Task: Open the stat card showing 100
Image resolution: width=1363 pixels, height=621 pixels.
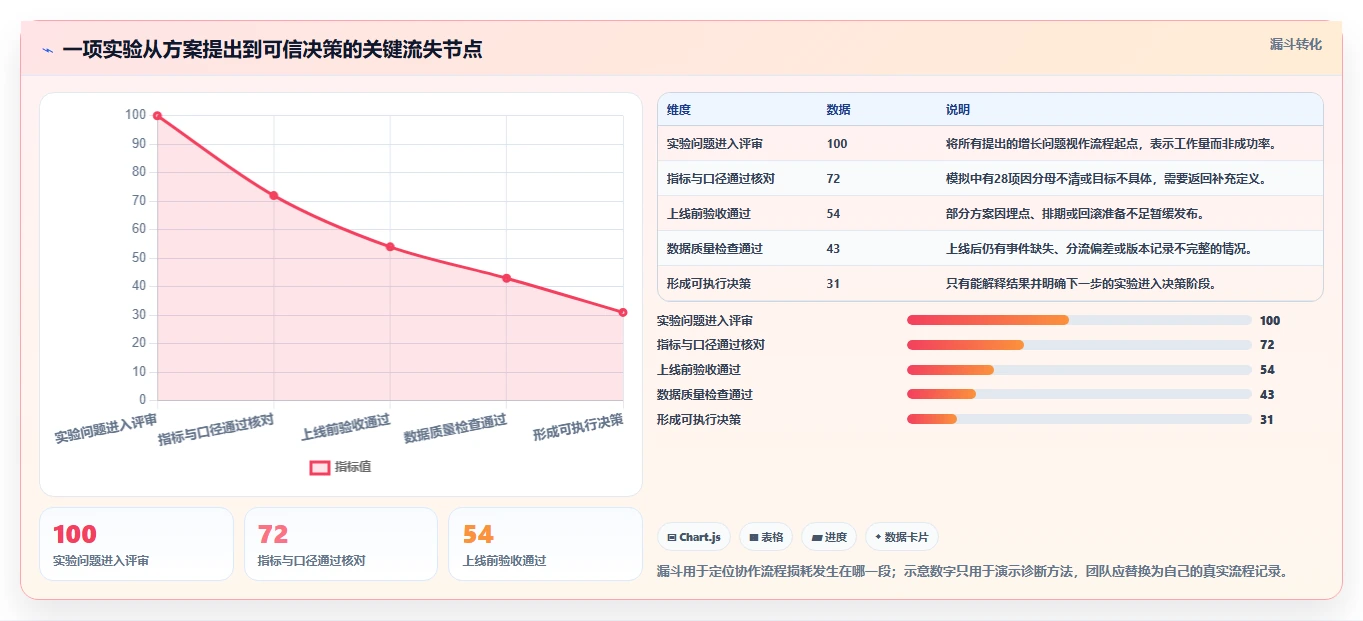Action: (136, 544)
